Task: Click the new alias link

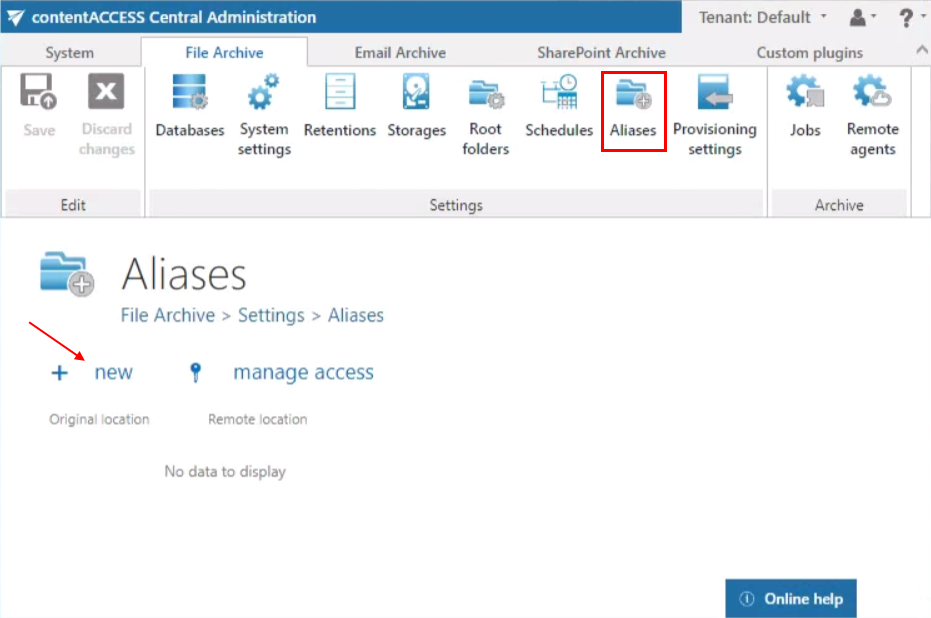Action: click(x=112, y=373)
